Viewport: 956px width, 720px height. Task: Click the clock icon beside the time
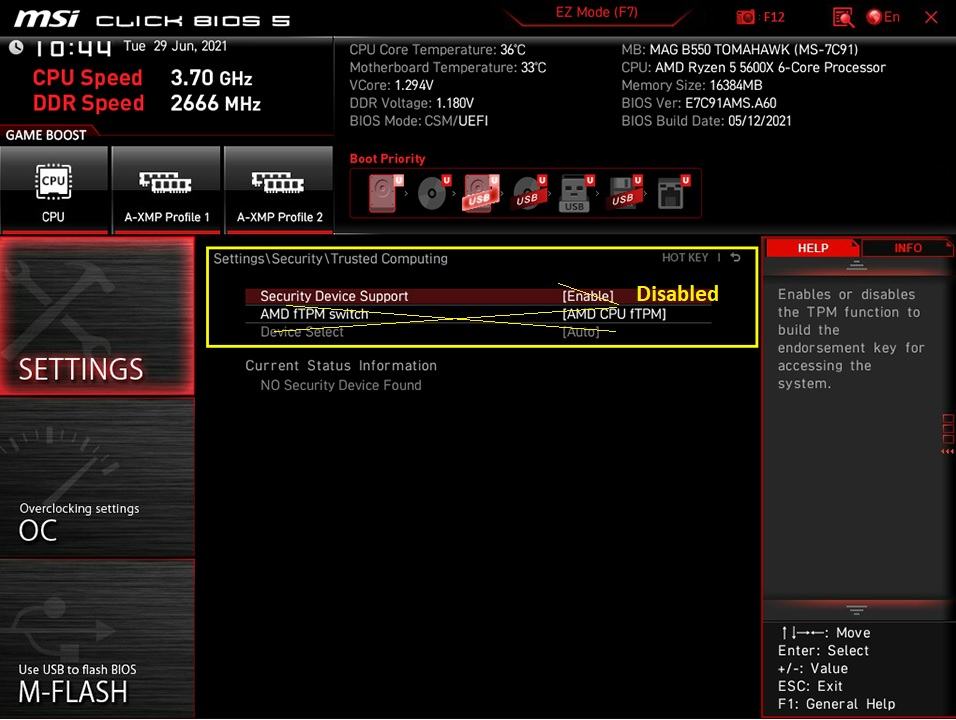pyautogui.click(x=16, y=48)
